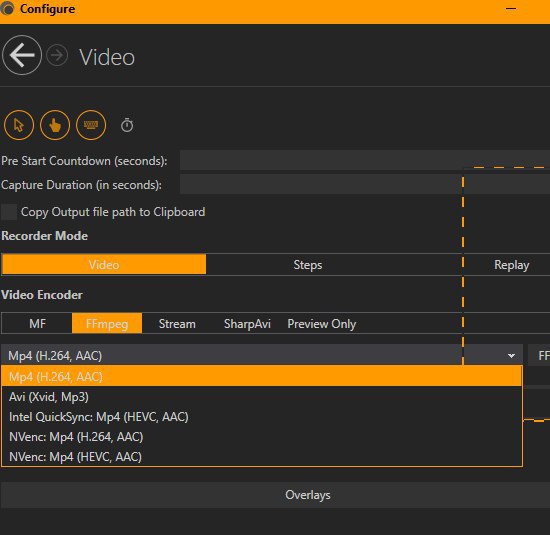The width and height of the screenshot is (550, 535).
Task: Minimize the Configure window
Action: pos(511,9)
